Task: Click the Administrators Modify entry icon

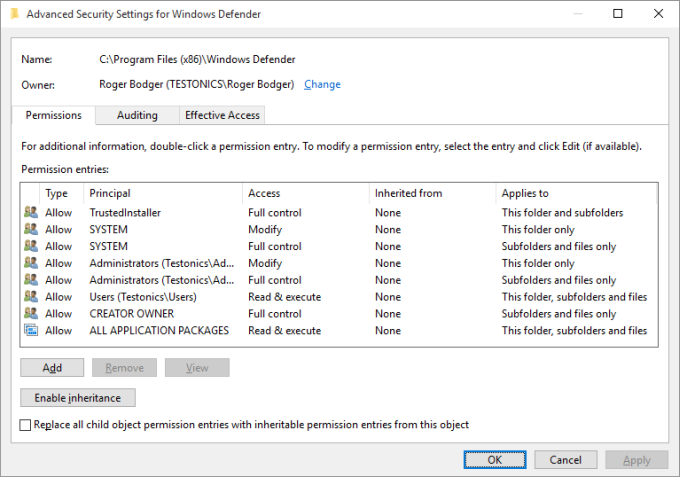Action: tap(30, 263)
